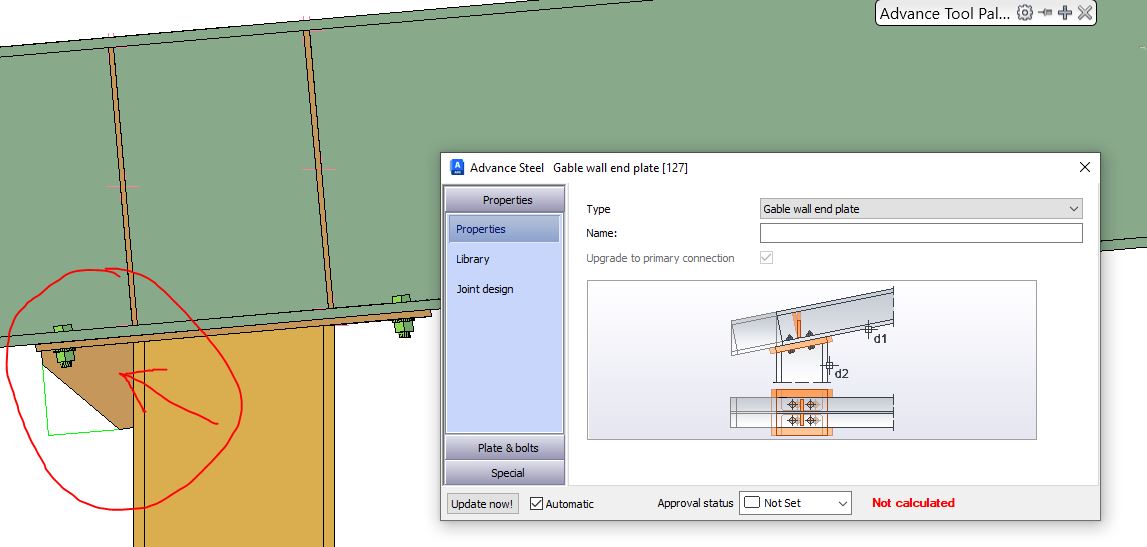This screenshot has height=547, width=1147.
Task: Open Advance Tool Palette settings gear
Action: tap(1024, 13)
